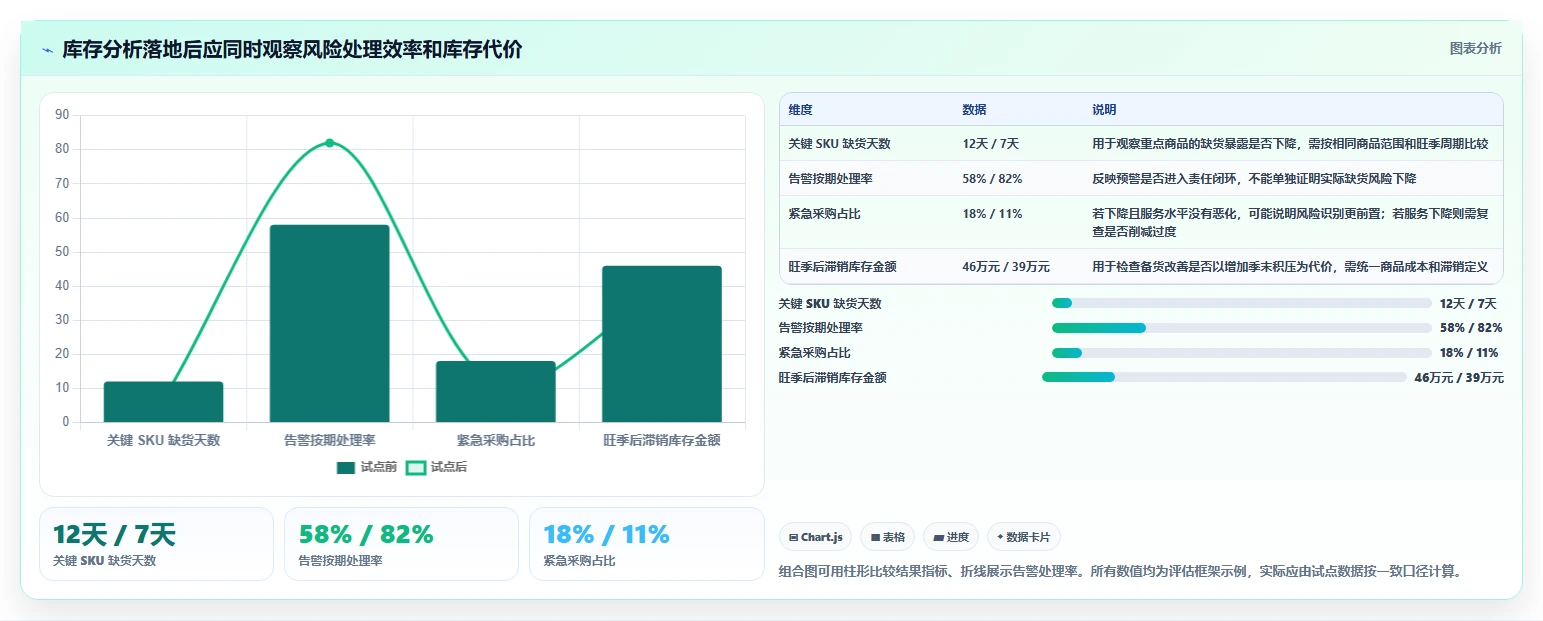Image resolution: width=1543 pixels, height=621 pixels.
Task: Click table cell 关键 SKU 缺货天数
Action: pyautogui.click(x=839, y=144)
